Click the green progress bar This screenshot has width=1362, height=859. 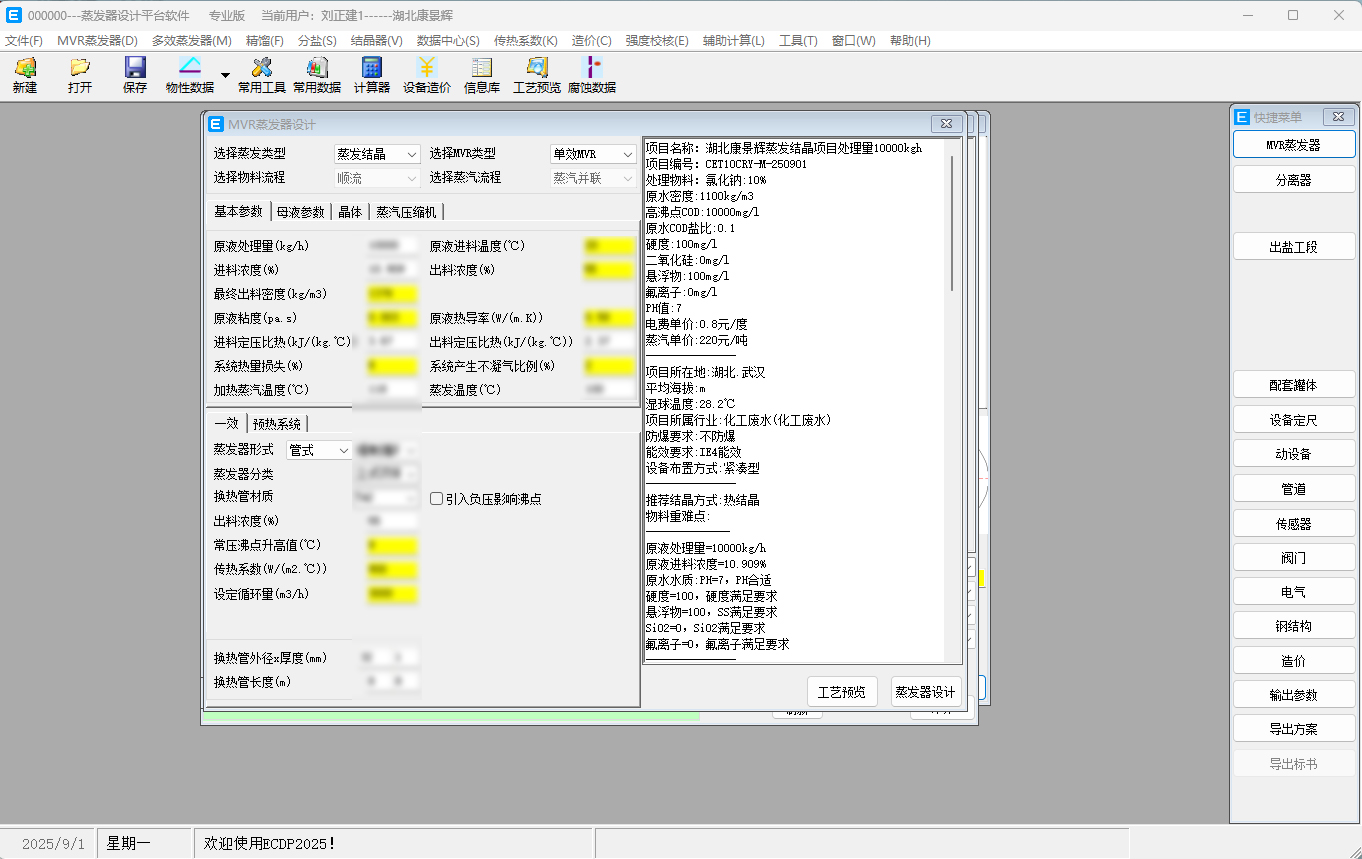450,717
